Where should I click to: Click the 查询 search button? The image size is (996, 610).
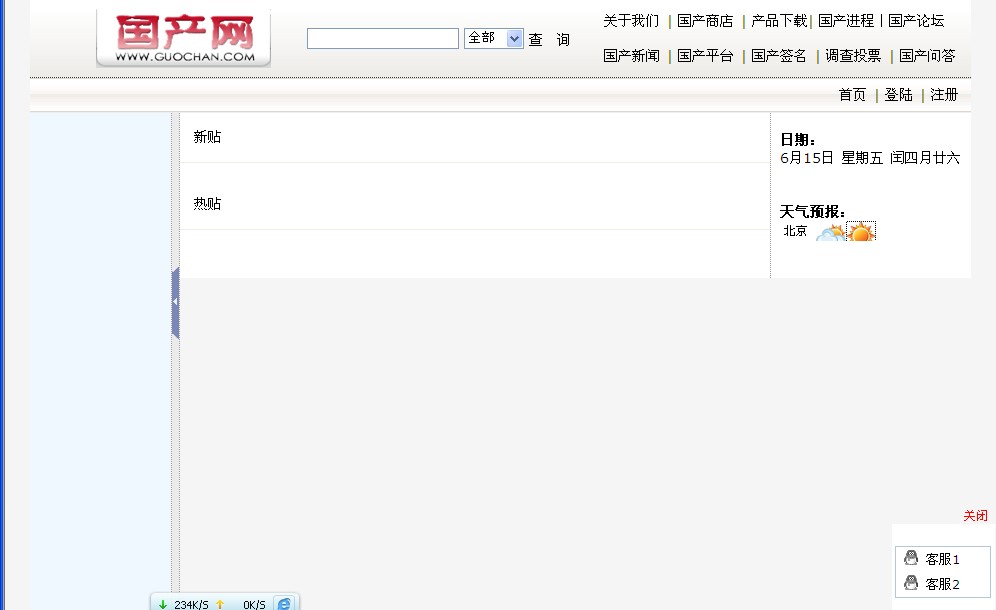pyautogui.click(x=549, y=39)
